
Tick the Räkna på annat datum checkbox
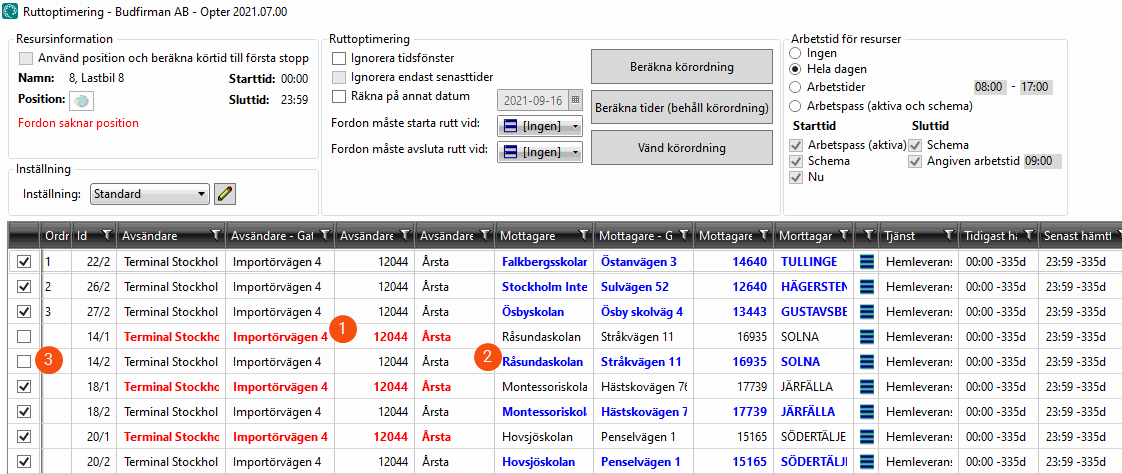pyautogui.click(x=339, y=96)
